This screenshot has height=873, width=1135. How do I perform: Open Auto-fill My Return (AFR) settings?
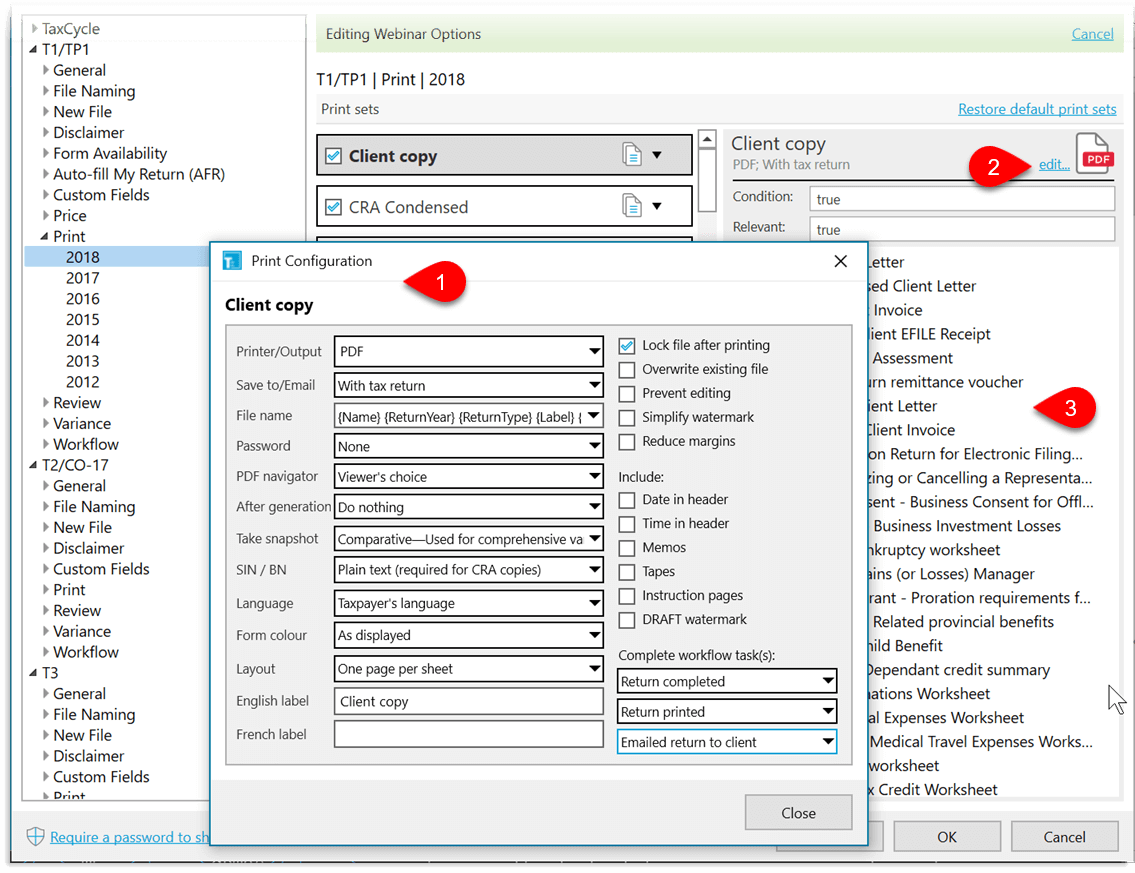coord(139,174)
